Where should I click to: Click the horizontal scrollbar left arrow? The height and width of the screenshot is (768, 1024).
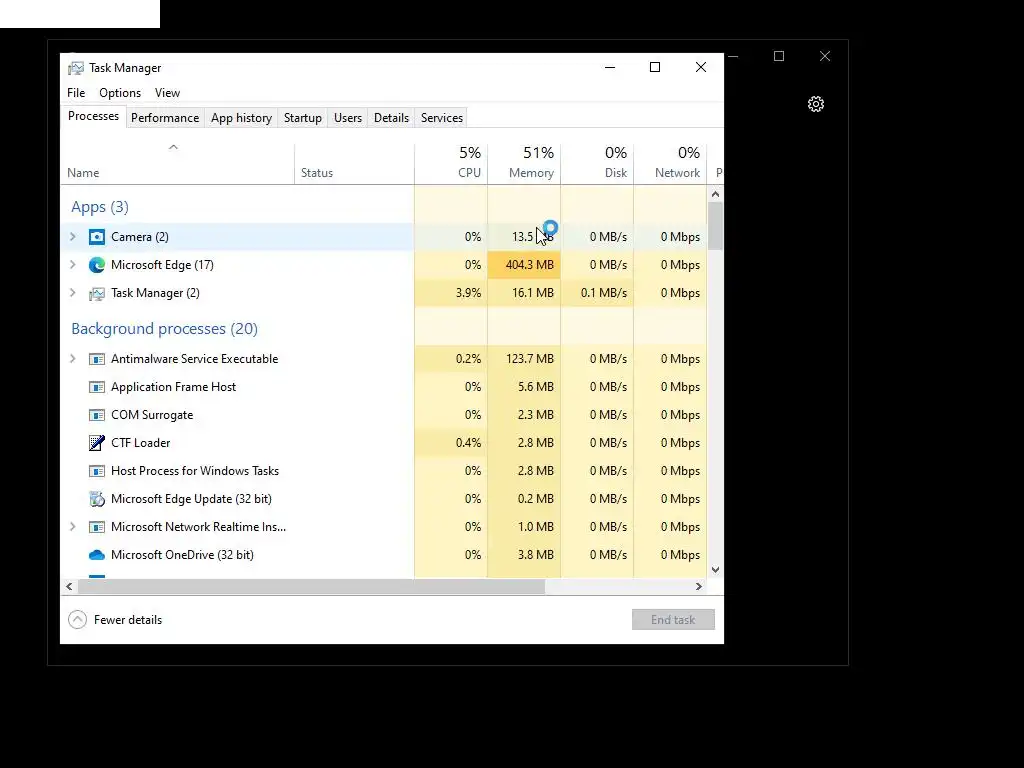tap(69, 586)
